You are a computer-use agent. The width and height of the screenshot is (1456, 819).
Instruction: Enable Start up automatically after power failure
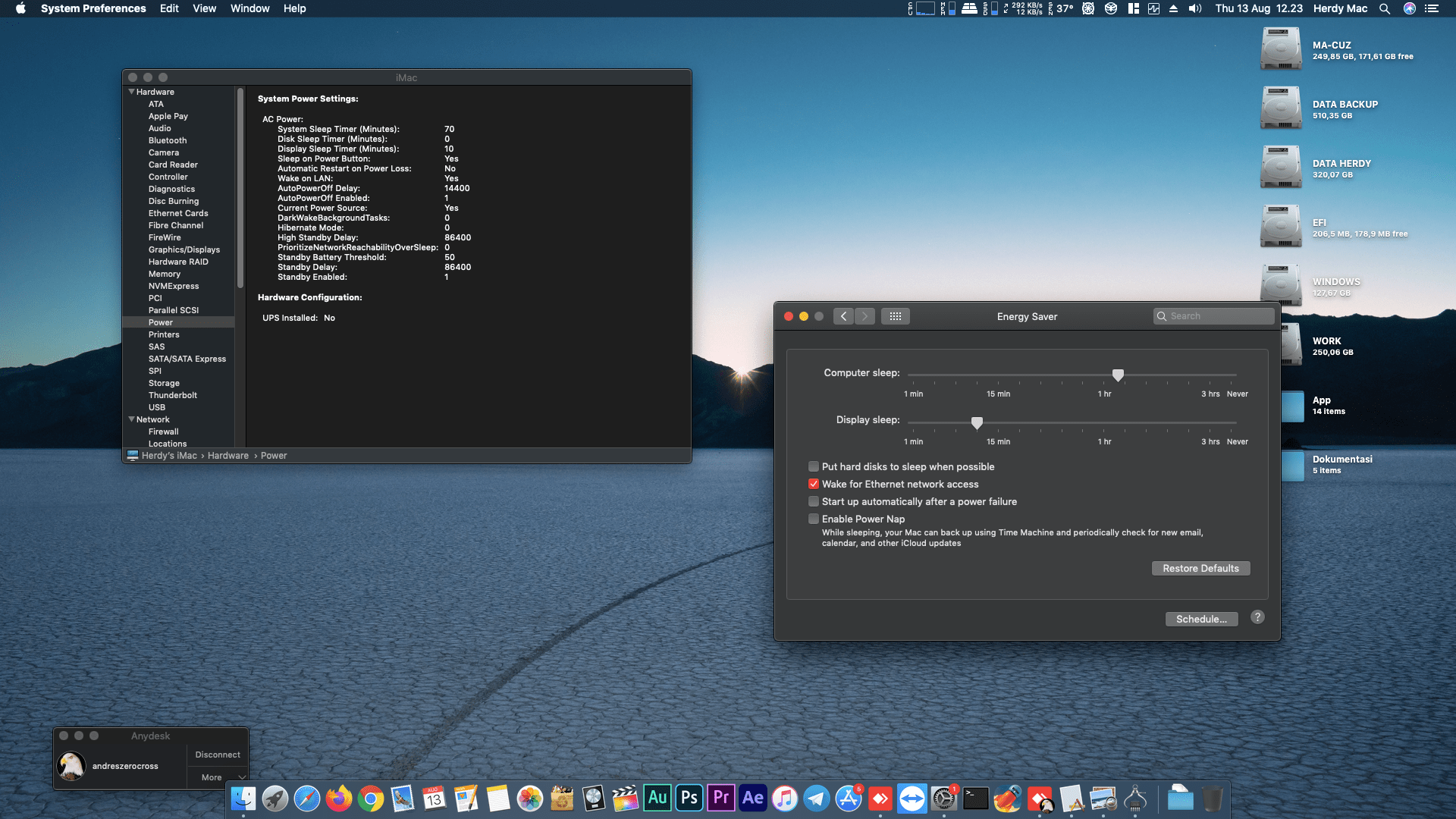(x=814, y=501)
